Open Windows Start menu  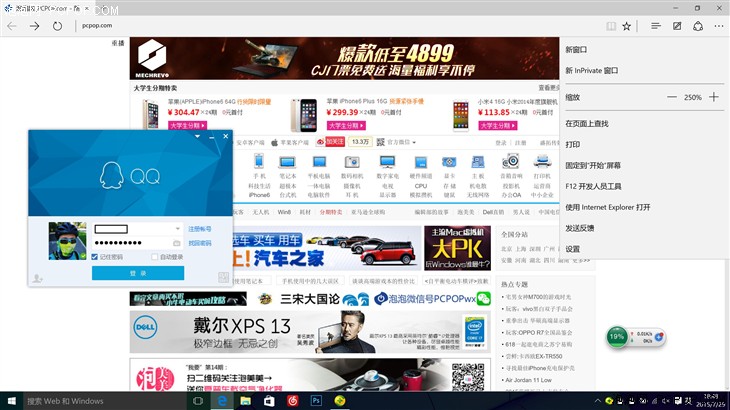12,401
